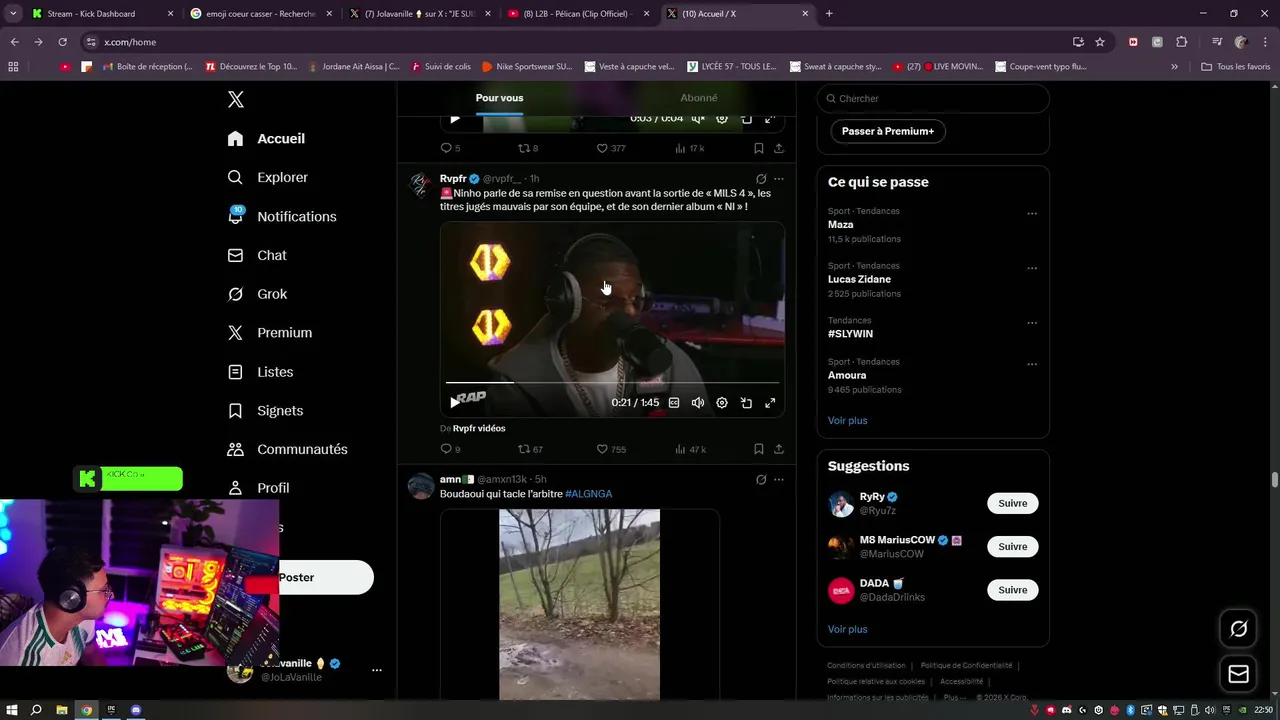This screenshot has height=720, width=1280.
Task: Open the Windows taskbar search
Action: click(x=36, y=710)
